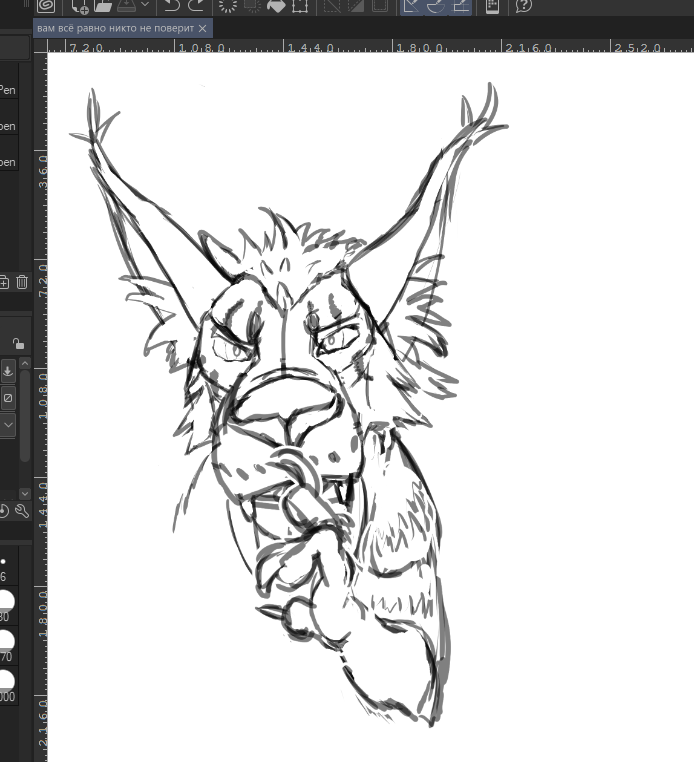Toggle the third snap to grid button

[x=460, y=5]
